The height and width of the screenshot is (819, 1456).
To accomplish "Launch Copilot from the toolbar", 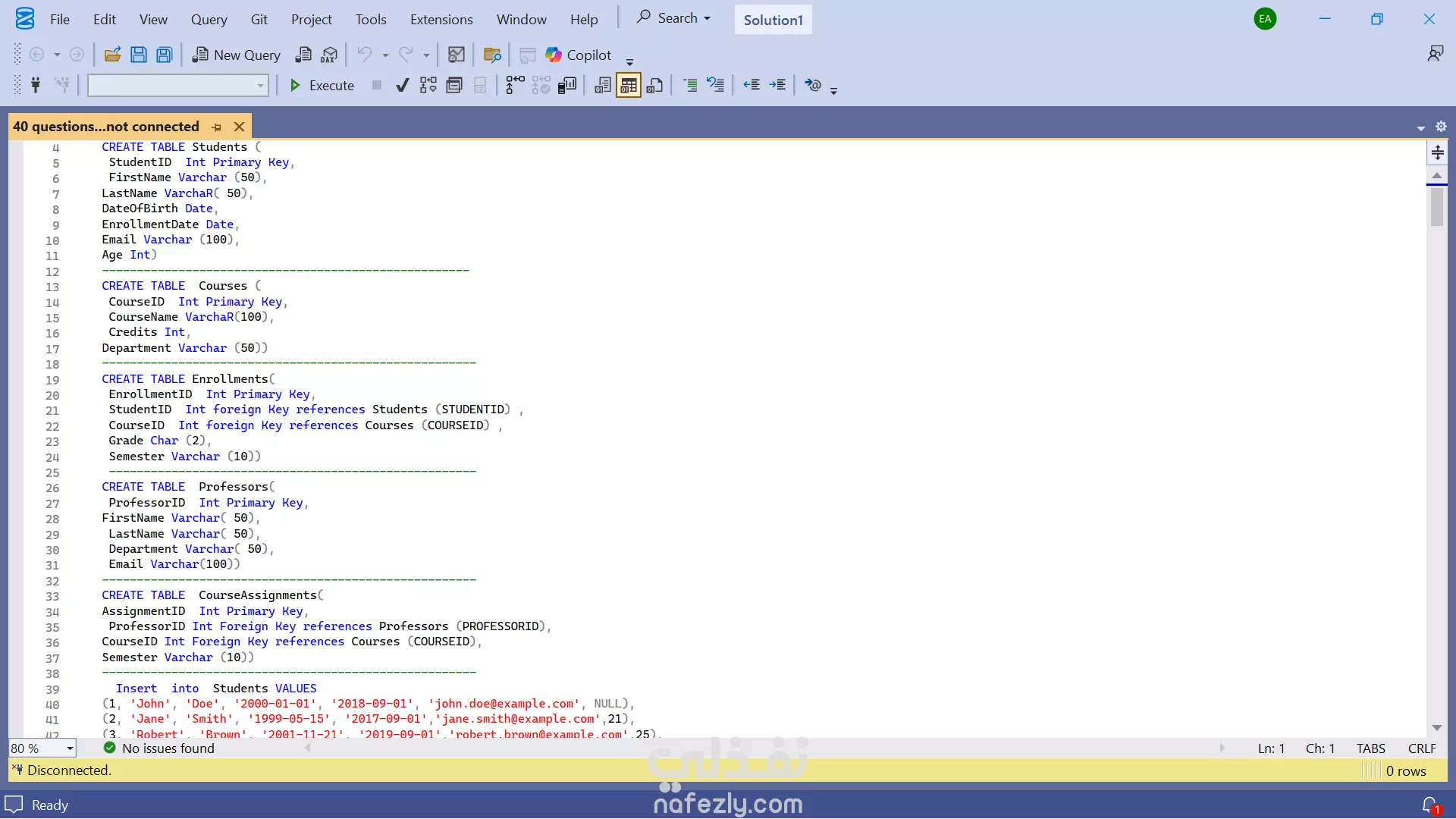I will pyautogui.click(x=579, y=55).
